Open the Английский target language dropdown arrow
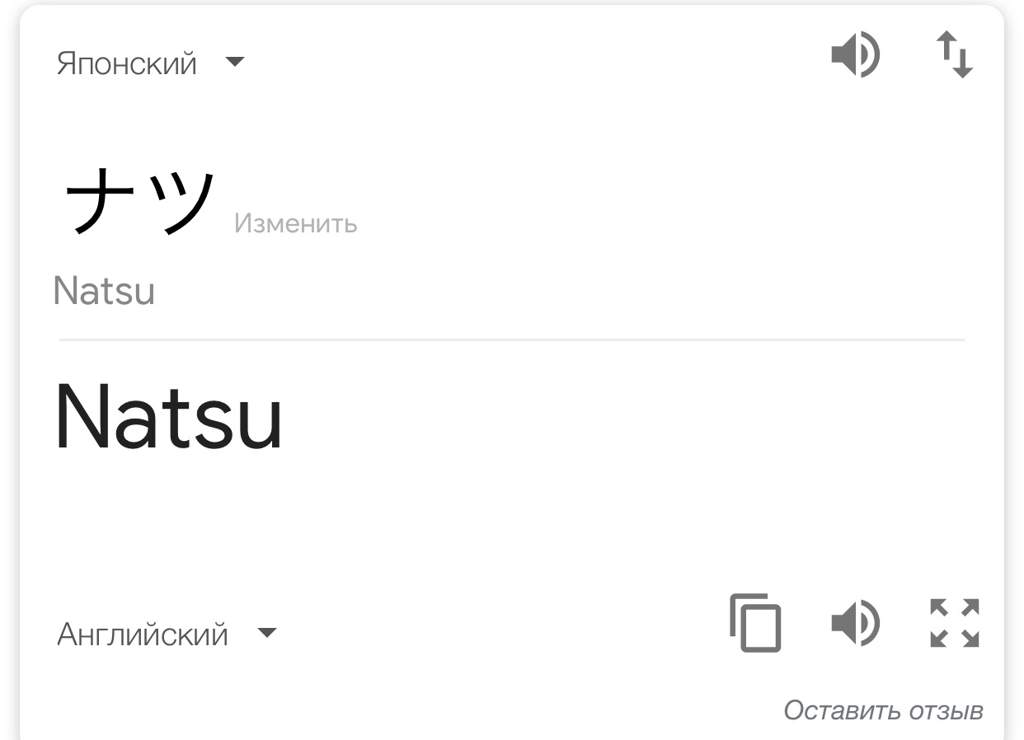Screen dimensions: 1024x740 click(267, 632)
